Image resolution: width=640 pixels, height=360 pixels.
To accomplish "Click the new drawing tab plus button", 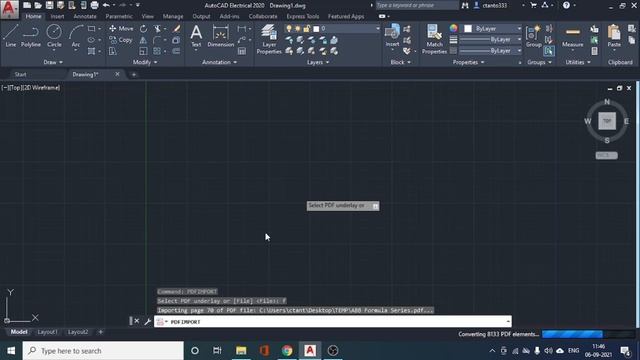I will 133,75.
